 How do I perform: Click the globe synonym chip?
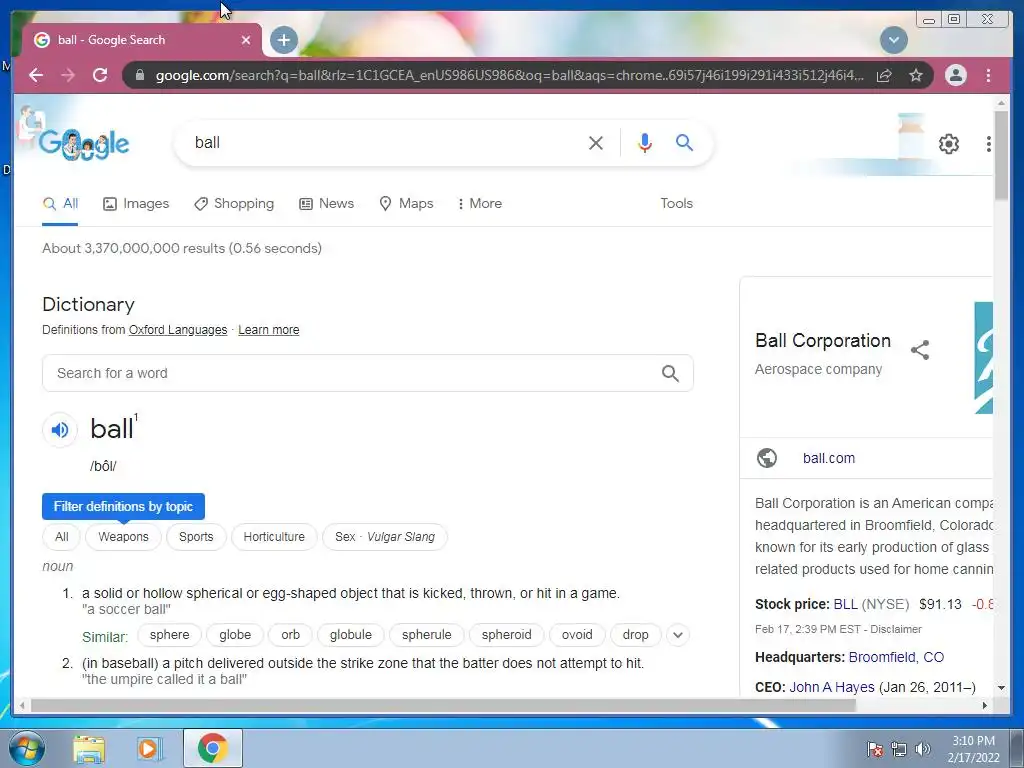(x=235, y=635)
